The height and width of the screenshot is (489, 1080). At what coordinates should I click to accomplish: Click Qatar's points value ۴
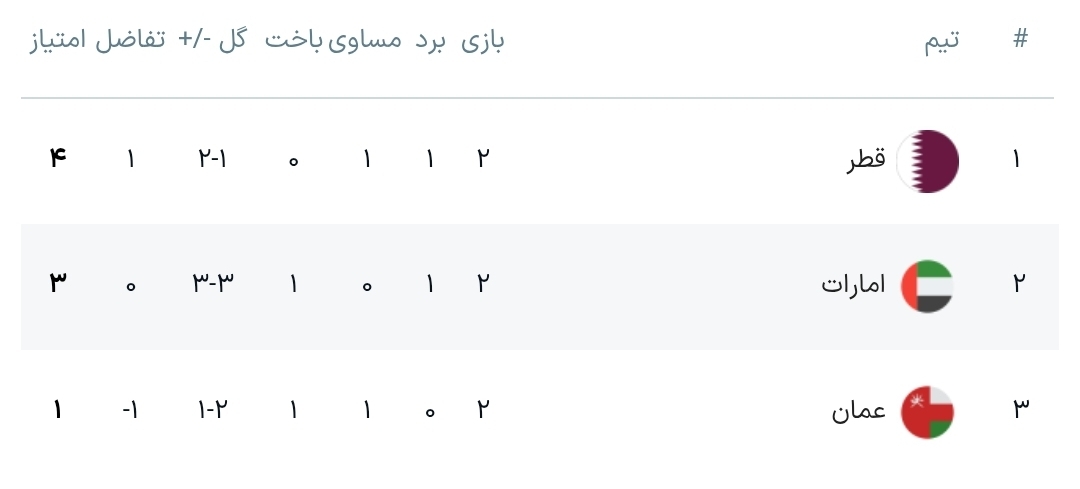[x=58, y=159]
